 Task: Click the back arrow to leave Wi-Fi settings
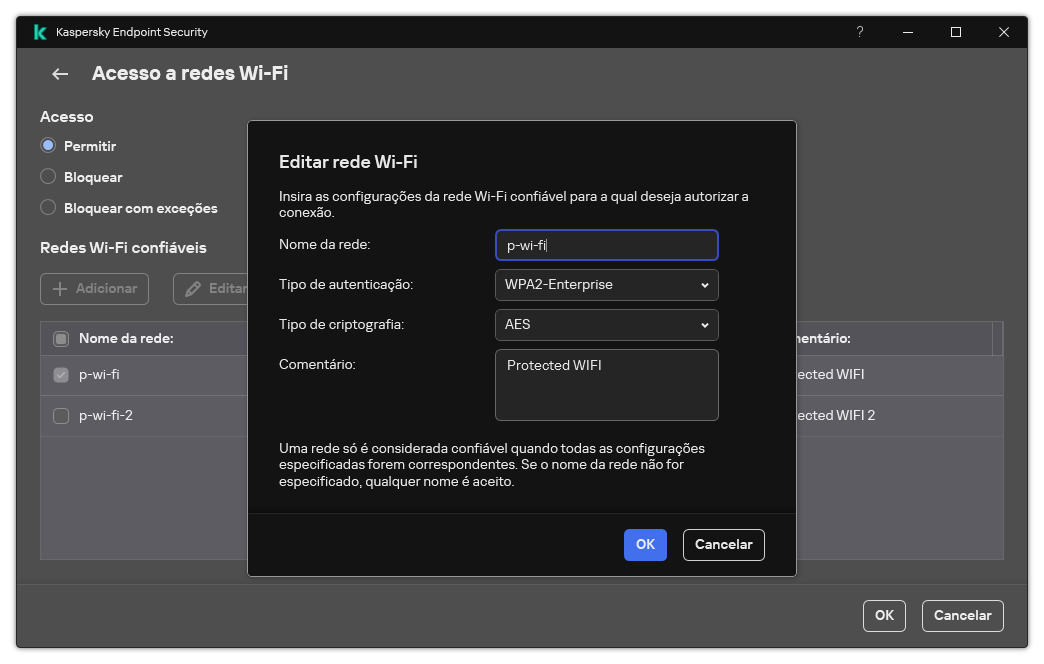pos(59,73)
